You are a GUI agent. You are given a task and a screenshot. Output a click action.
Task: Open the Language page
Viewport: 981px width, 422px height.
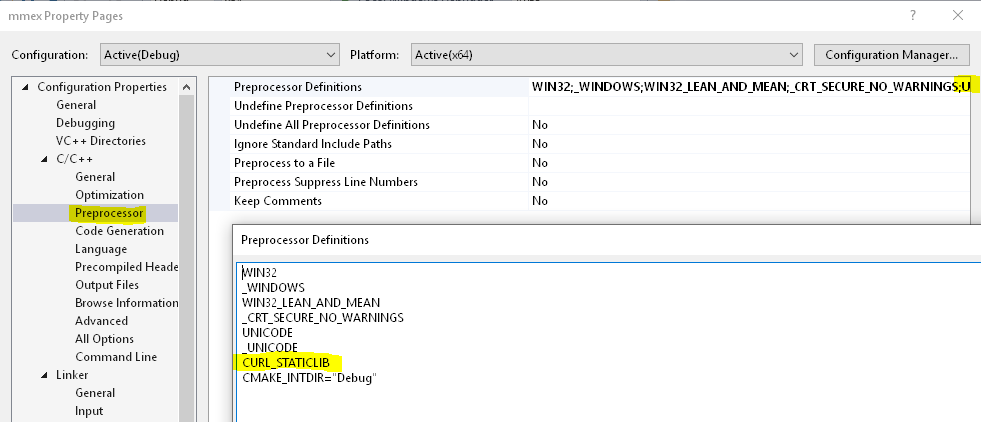point(101,249)
